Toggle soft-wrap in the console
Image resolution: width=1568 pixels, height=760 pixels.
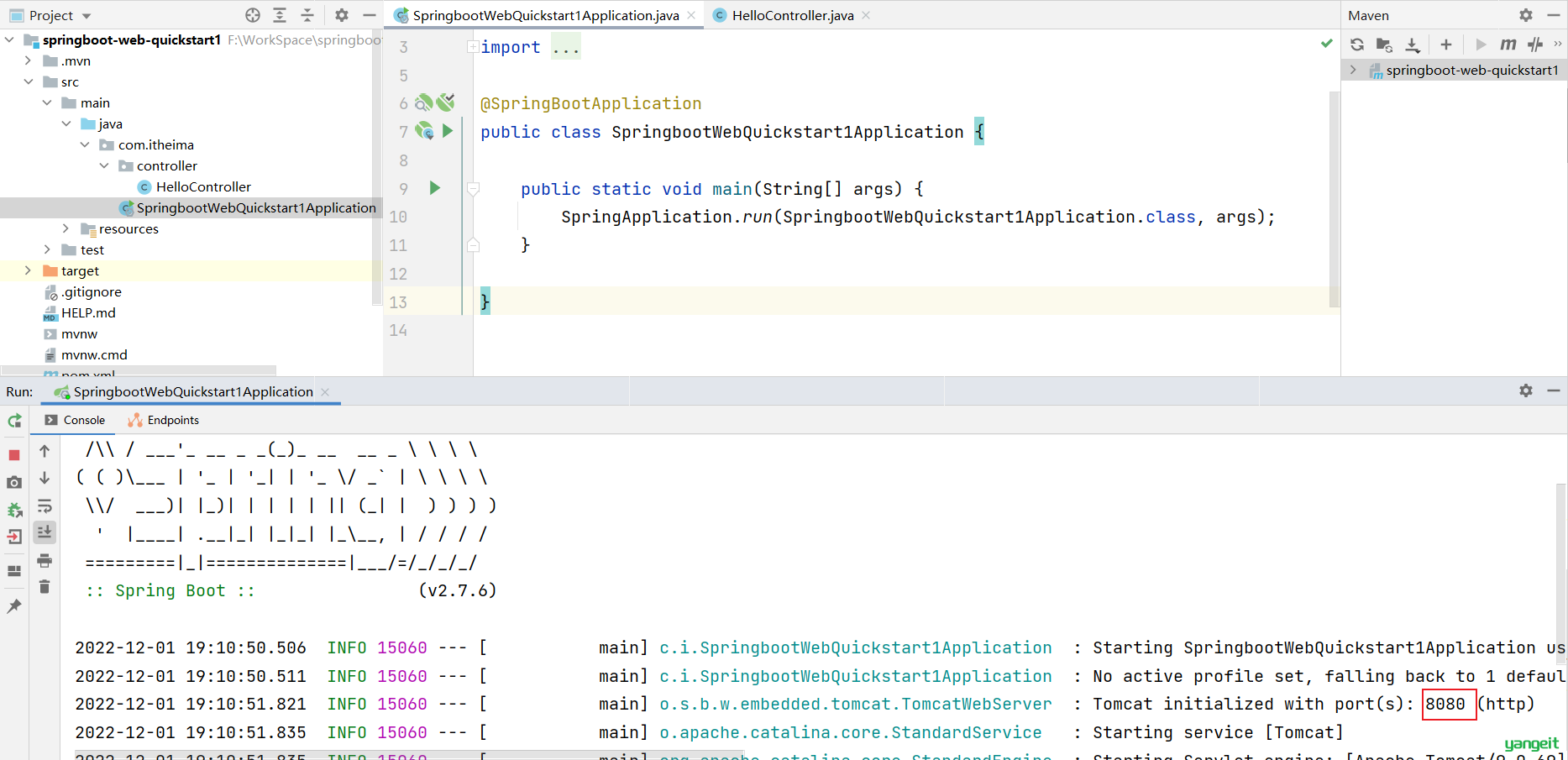click(45, 506)
